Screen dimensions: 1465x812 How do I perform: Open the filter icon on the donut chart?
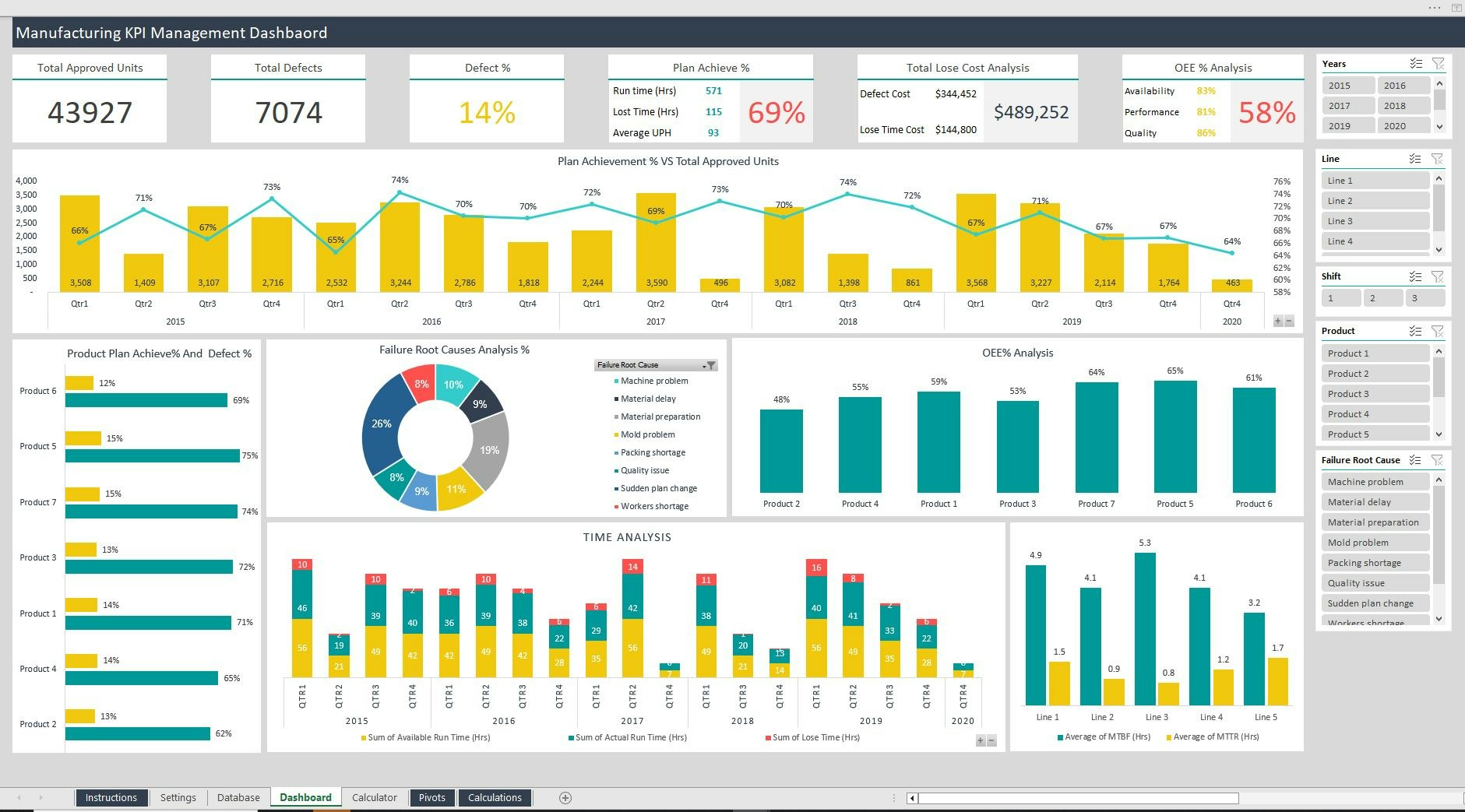tap(711, 364)
